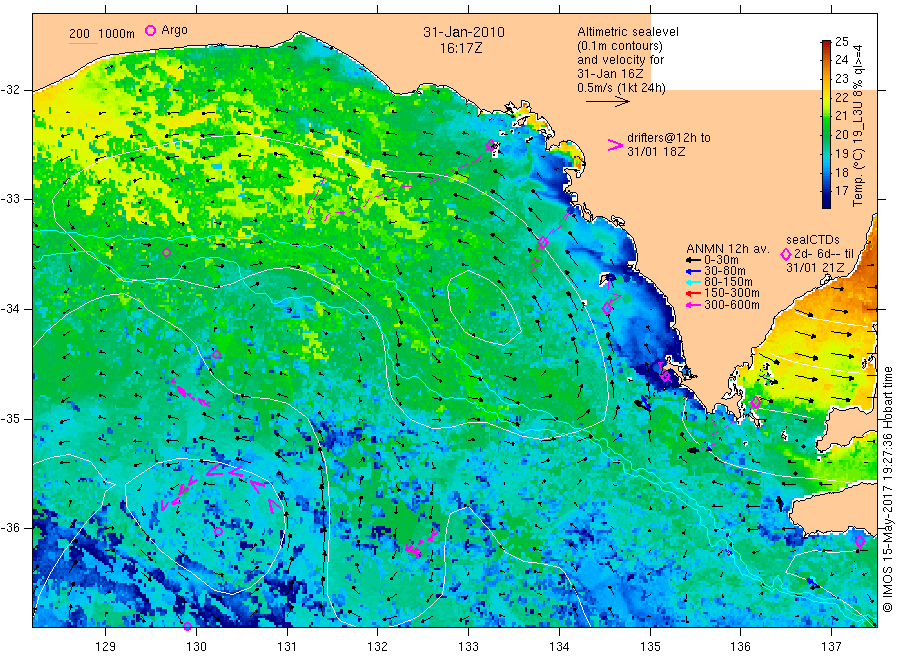Click the "137" longitude axis label
This screenshot has width=900, height=660.
point(831,646)
